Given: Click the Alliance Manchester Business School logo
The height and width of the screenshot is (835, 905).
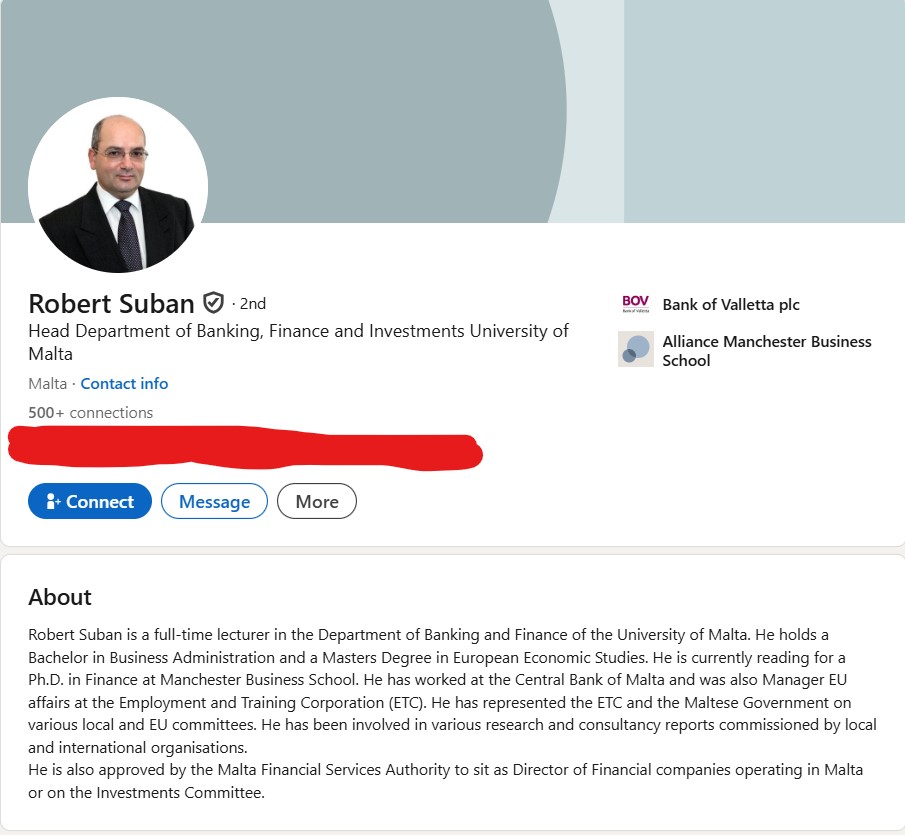Looking at the screenshot, I should coord(635,349).
